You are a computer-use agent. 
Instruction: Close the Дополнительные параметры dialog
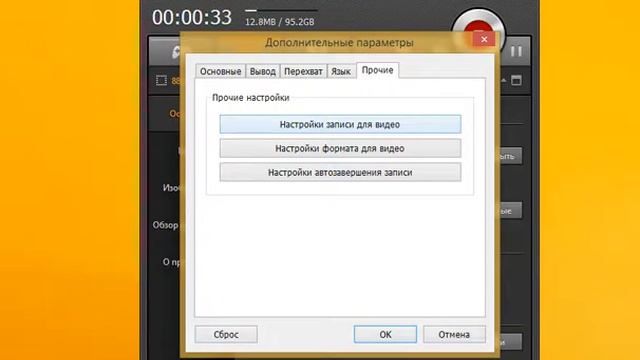[484, 39]
